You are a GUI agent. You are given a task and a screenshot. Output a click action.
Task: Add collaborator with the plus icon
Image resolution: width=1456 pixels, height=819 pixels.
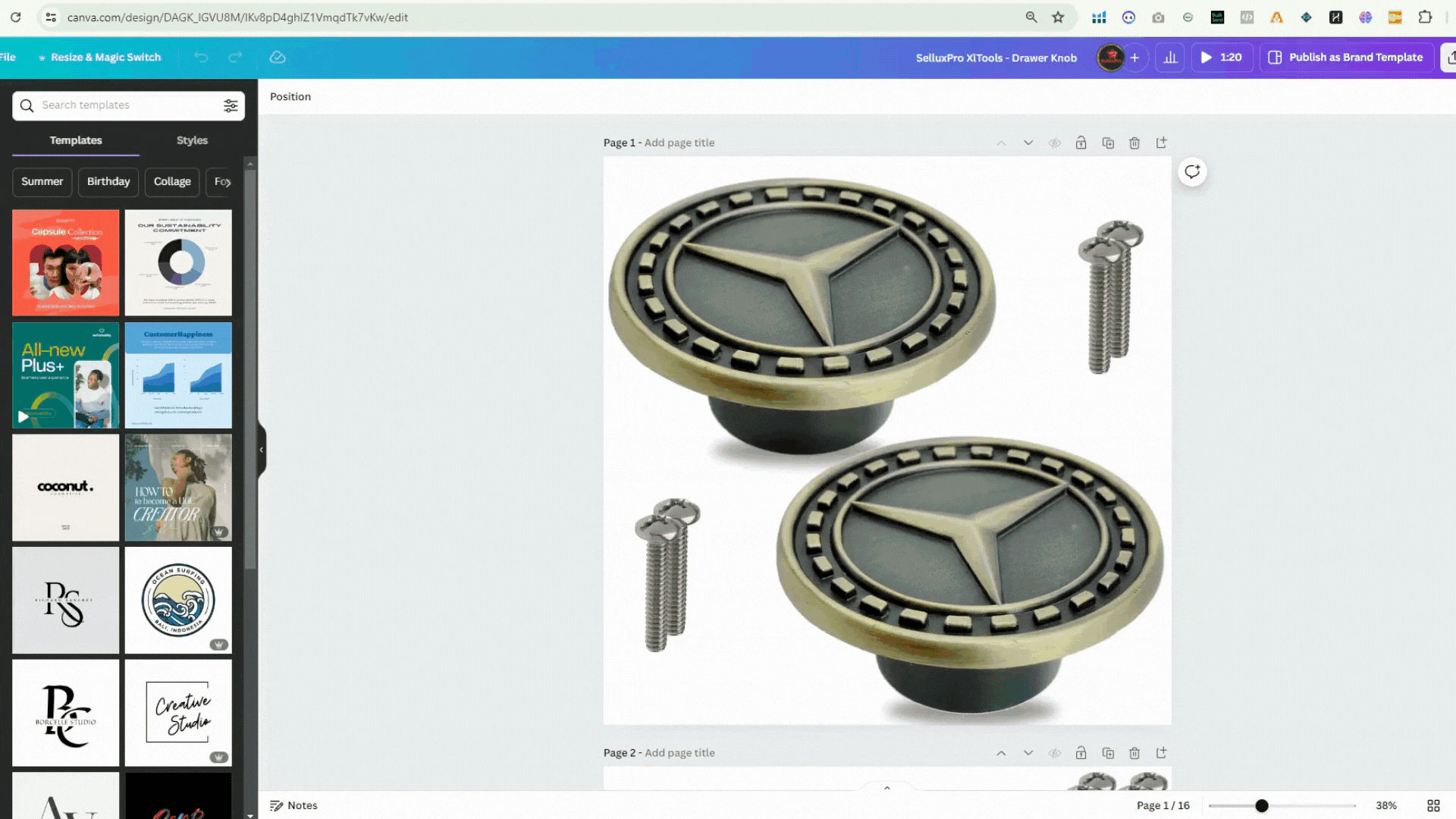pos(1134,57)
